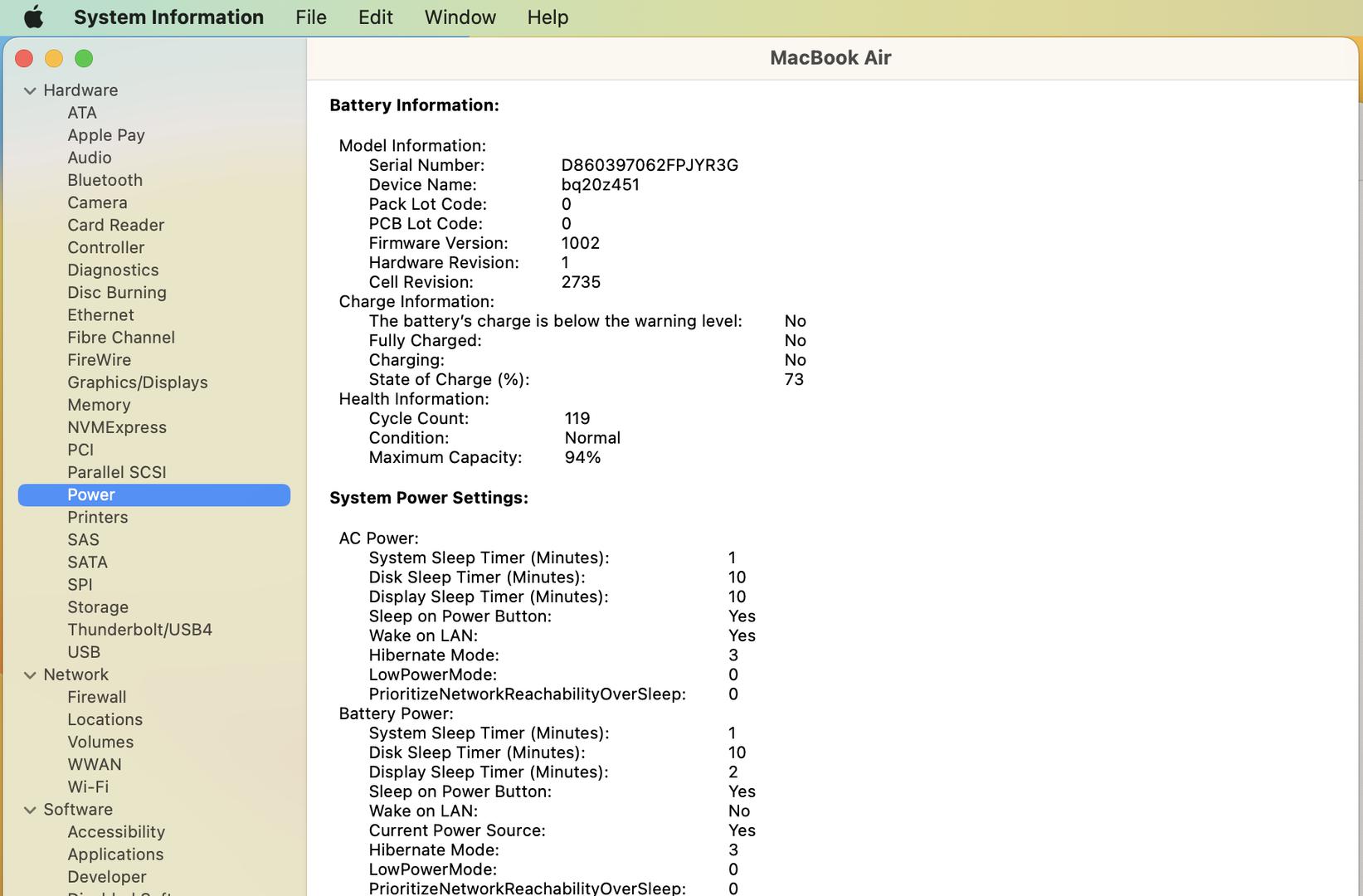Viewport: 1363px width, 896px height.
Task: Open the Edit menu
Action: click(x=375, y=17)
